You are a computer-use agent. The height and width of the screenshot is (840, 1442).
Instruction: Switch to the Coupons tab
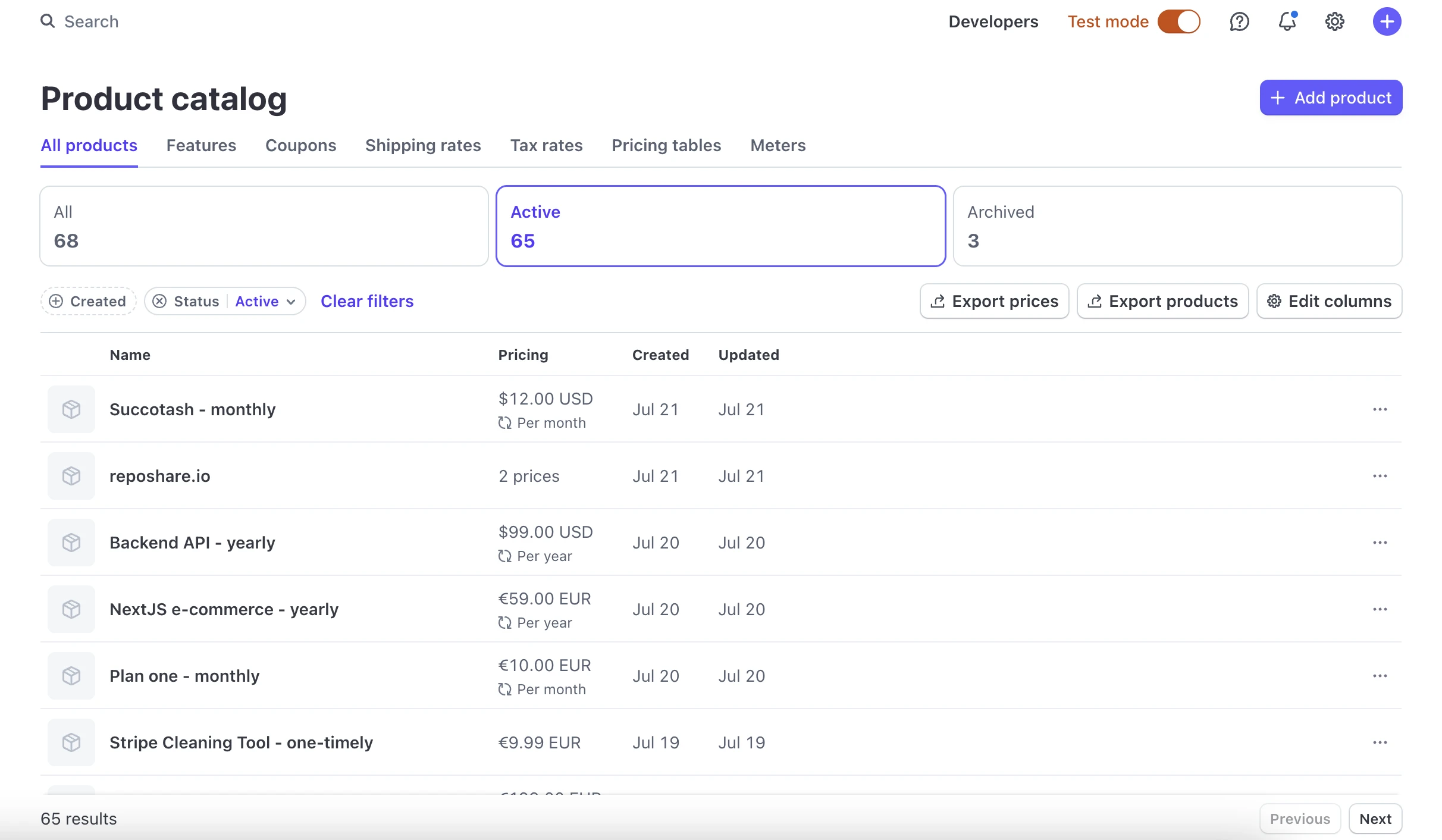point(300,145)
